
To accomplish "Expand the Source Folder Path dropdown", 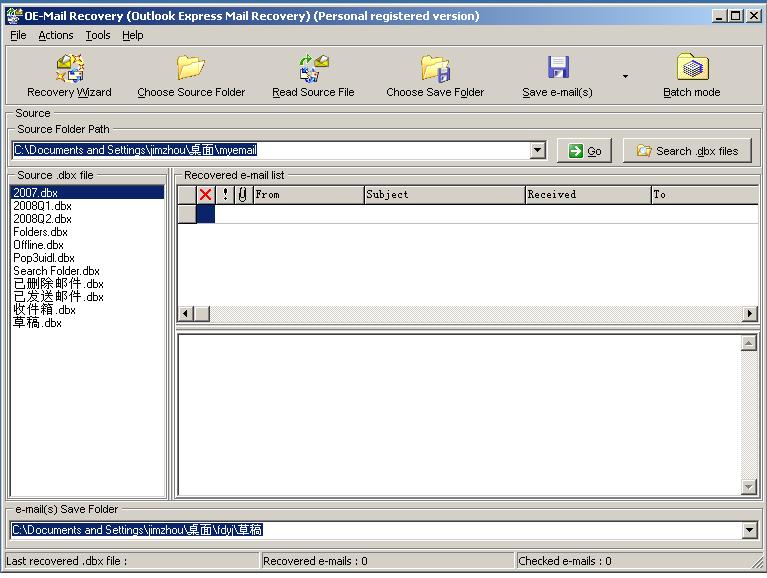I will (538, 151).
